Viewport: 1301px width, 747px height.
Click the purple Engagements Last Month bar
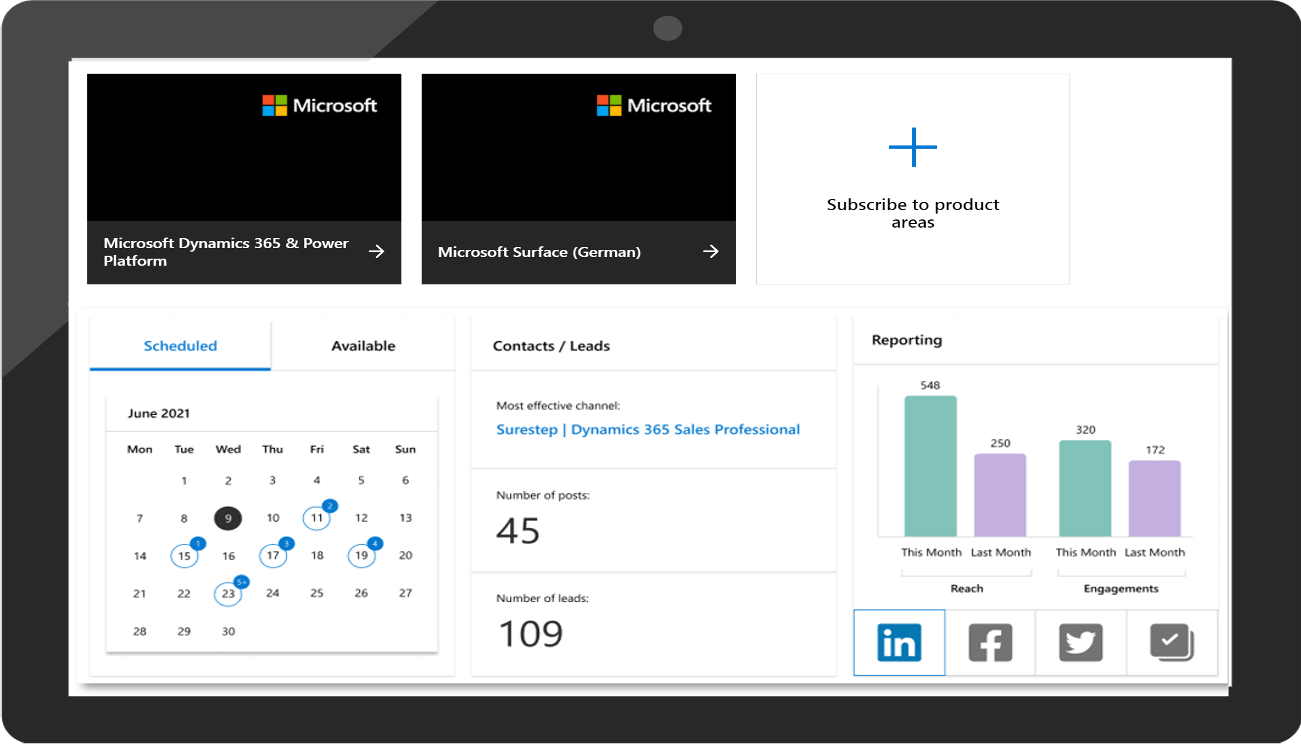coord(1154,499)
